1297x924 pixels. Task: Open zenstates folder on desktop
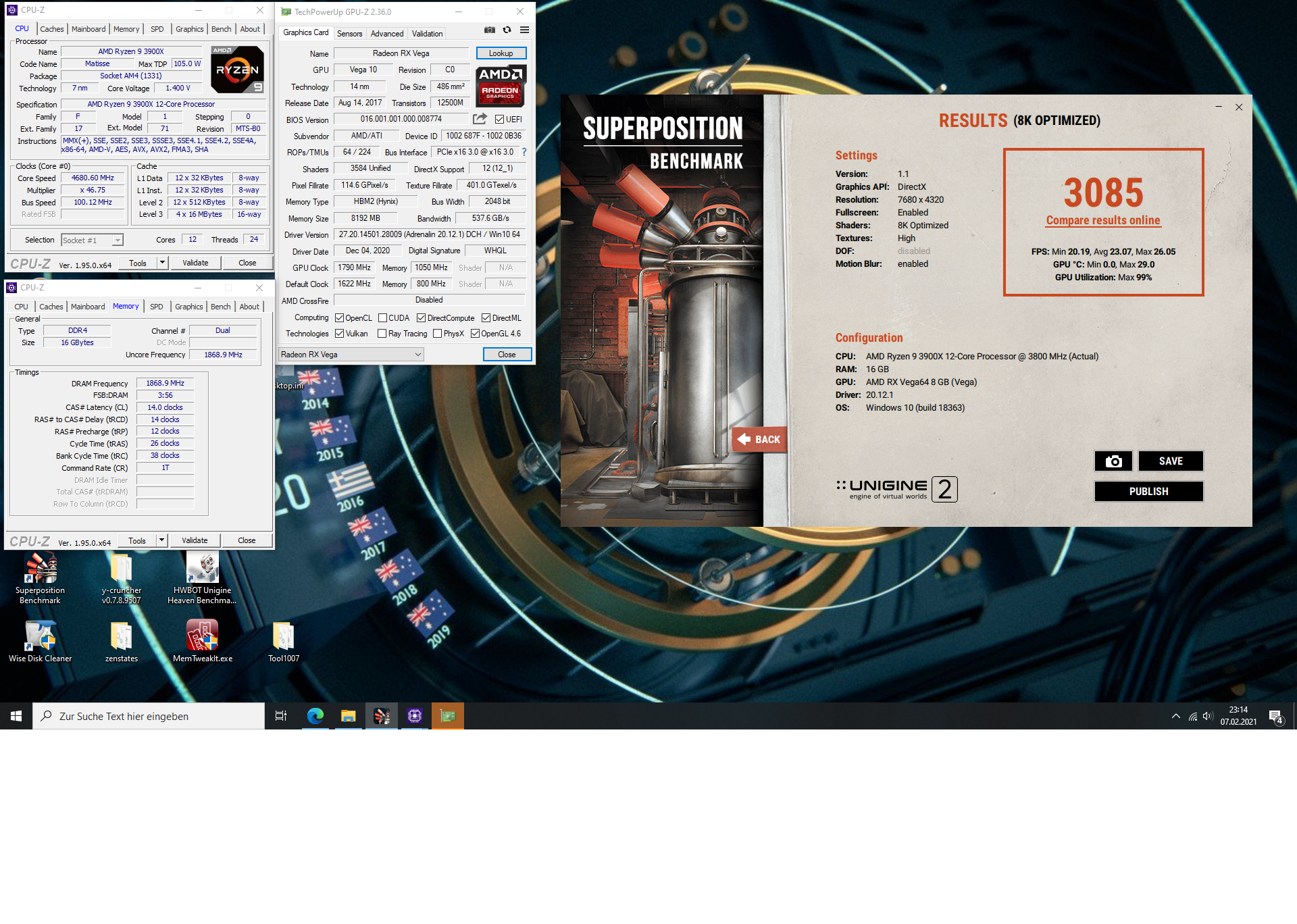tap(122, 641)
